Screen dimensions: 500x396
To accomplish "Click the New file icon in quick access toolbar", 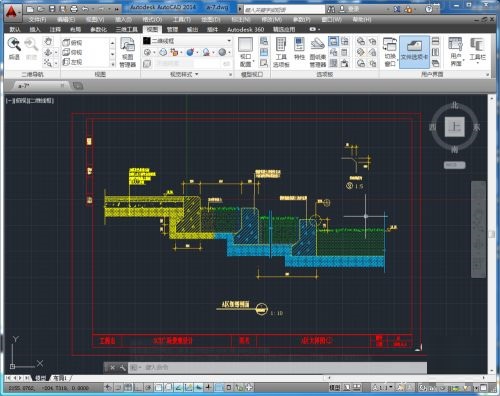I will pos(30,9).
